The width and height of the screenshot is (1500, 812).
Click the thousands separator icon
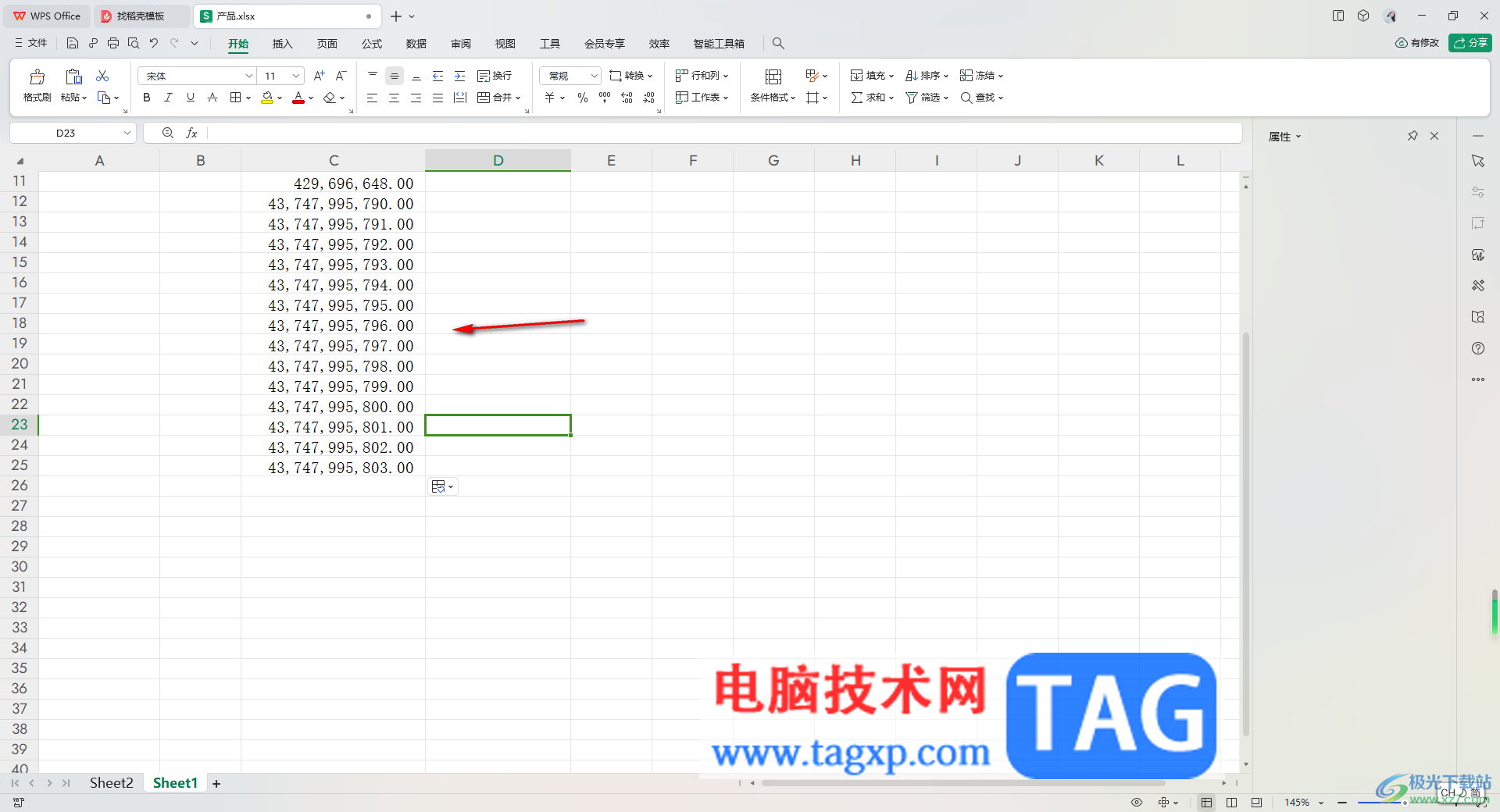pyautogui.click(x=605, y=98)
